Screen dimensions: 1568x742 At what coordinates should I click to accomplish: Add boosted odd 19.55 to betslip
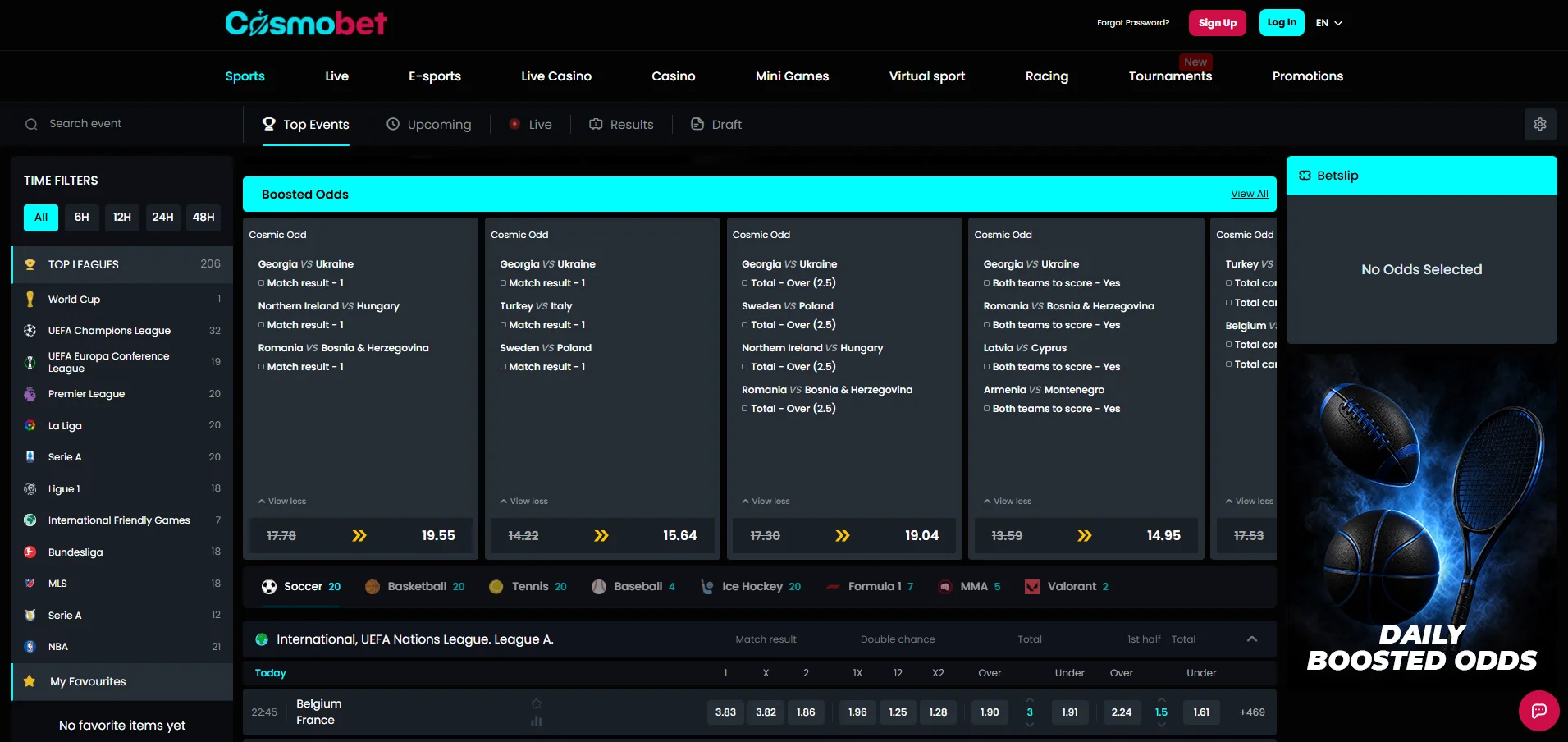click(x=438, y=535)
